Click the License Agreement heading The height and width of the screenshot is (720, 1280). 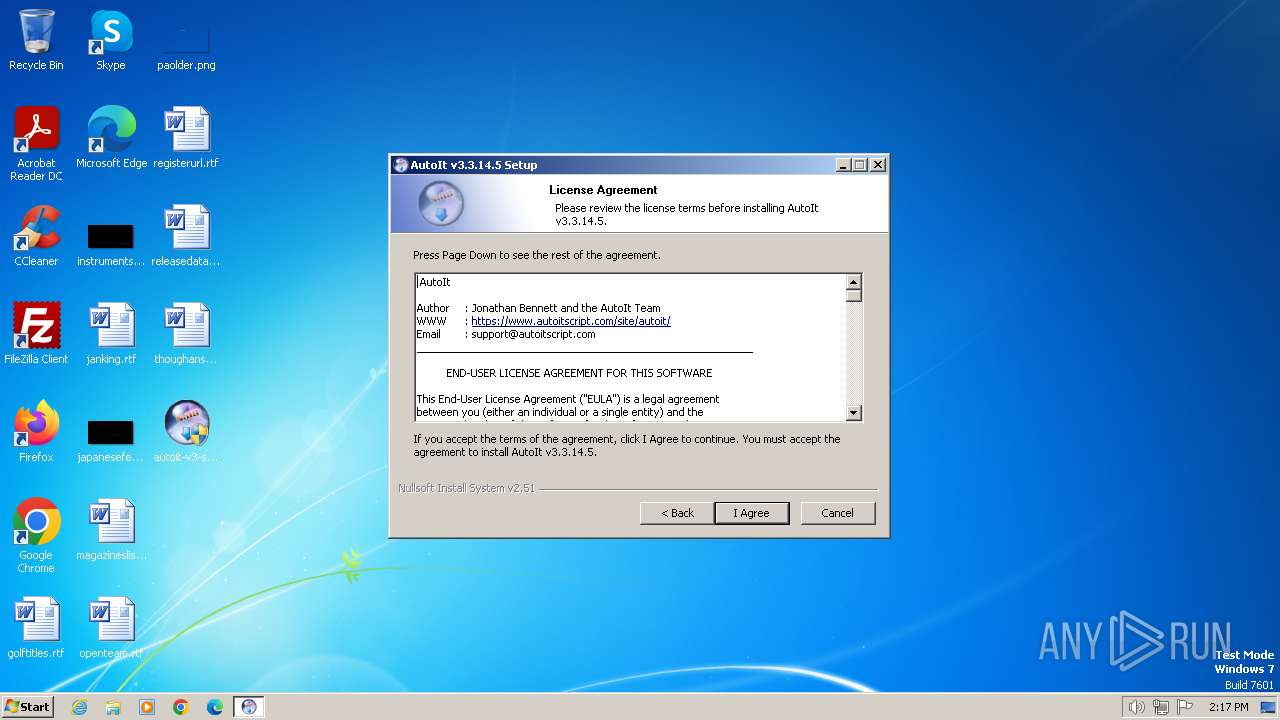click(603, 190)
